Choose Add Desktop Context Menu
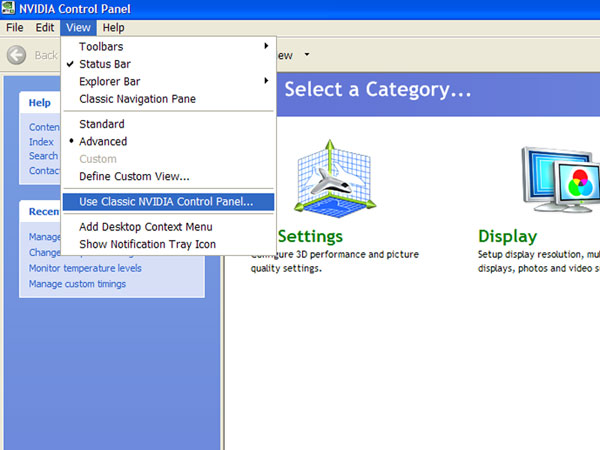 pyautogui.click(x=145, y=227)
